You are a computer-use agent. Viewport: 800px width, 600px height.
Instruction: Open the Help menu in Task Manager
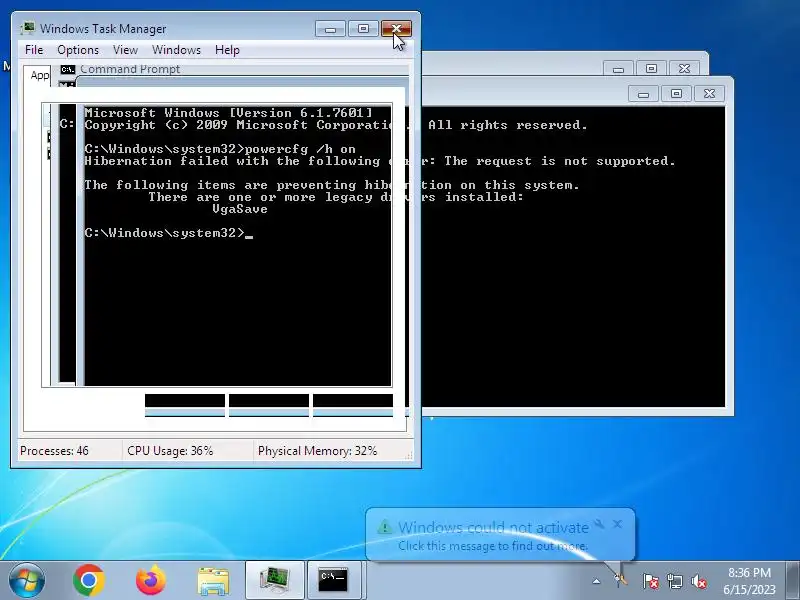[227, 50]
